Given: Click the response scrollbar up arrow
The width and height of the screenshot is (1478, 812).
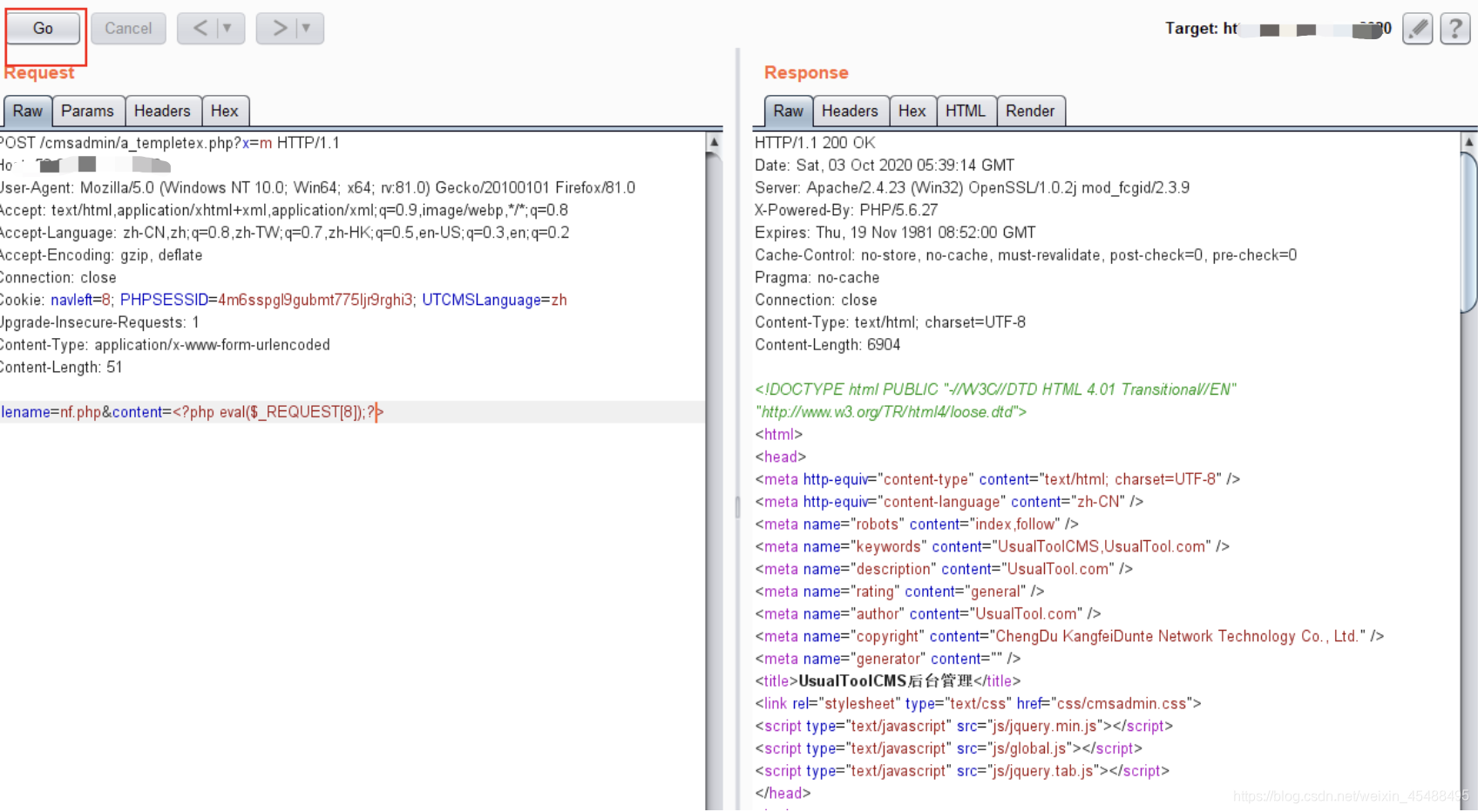Looking at the screenshot, I should coord(1469,142).
